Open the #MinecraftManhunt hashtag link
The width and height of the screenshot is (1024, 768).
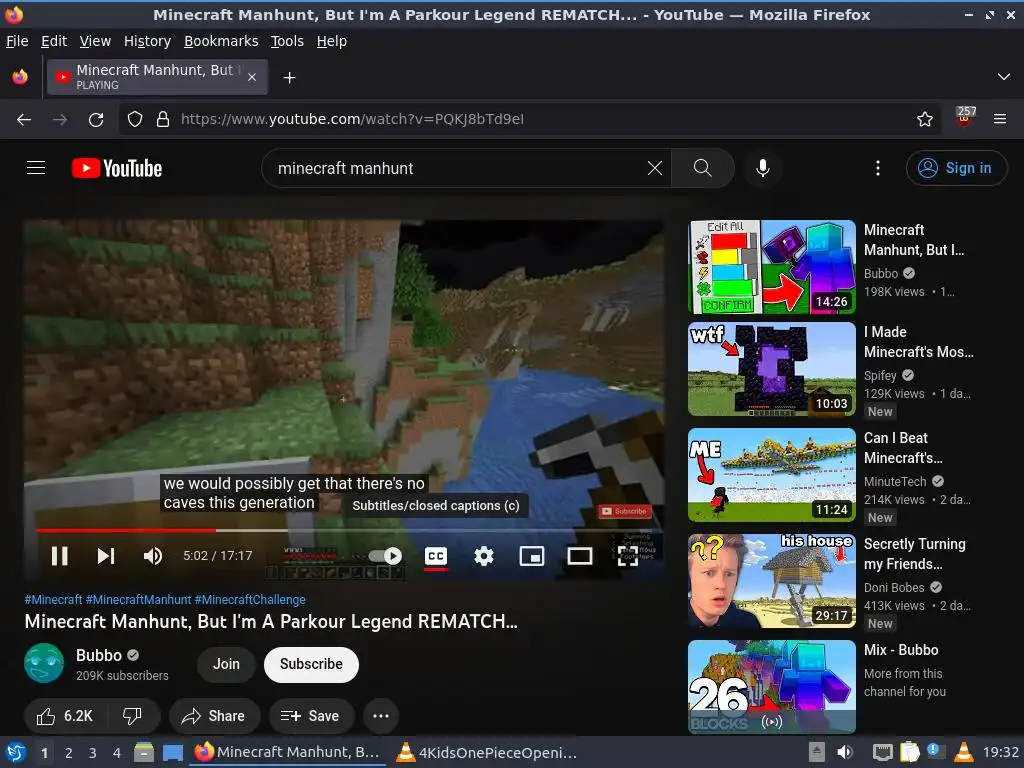tap(138, 600)
